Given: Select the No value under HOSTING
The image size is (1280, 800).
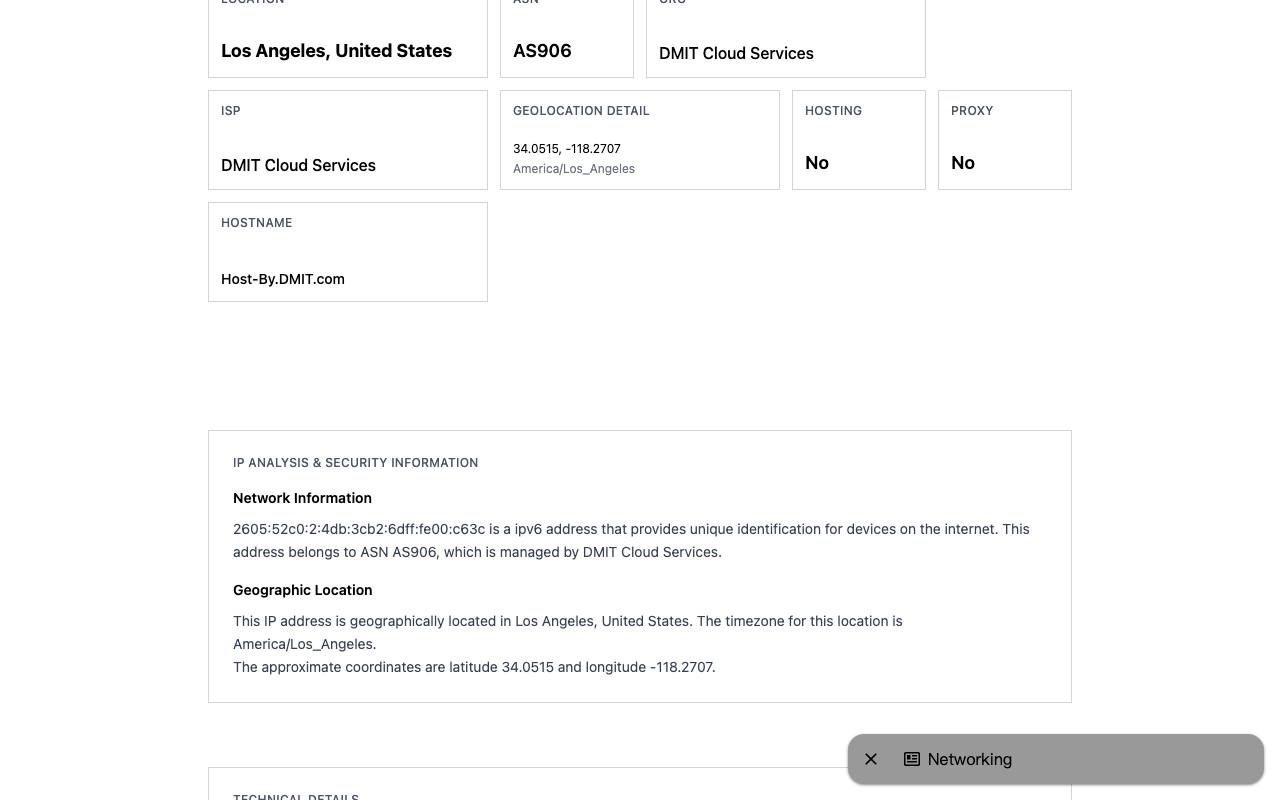Looking at the screenshot, I should pos(817,163).
